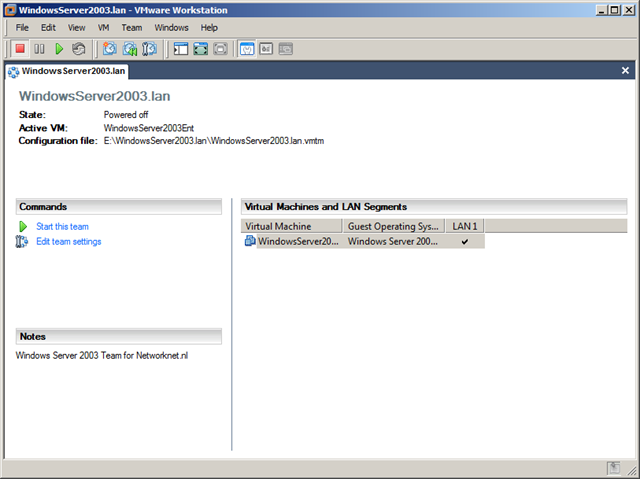Click the Virtual Machines and LAN Segments header
This screenshot has height=479, width=640.
click(434, 207)
